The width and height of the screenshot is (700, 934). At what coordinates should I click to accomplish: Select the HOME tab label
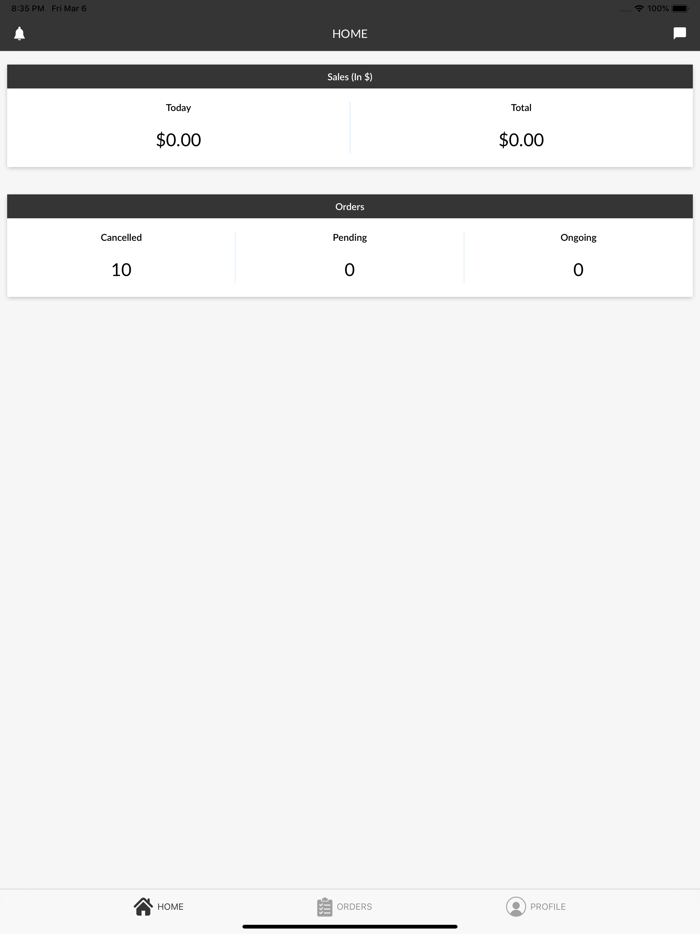171,907
